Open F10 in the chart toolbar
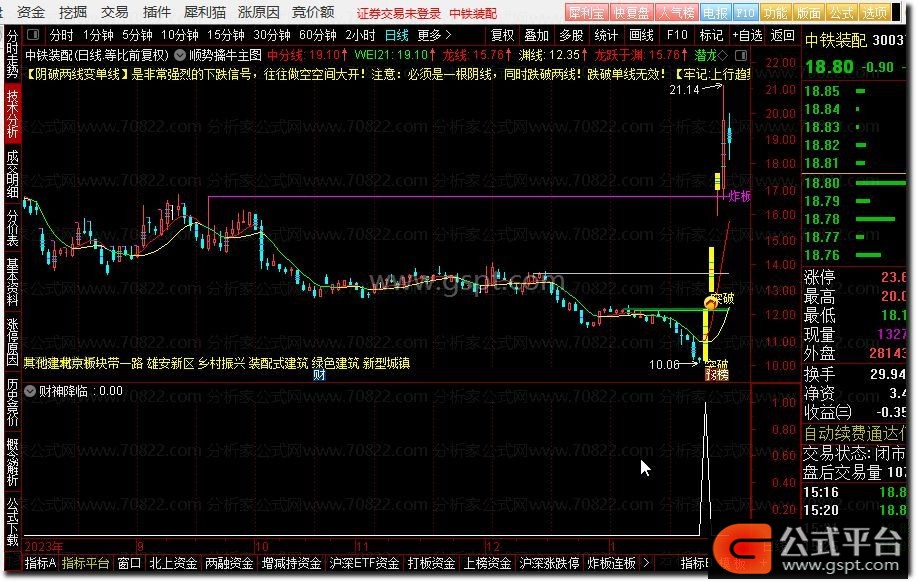Viewport: 918px width, 582px height. [x=677, y=35]
